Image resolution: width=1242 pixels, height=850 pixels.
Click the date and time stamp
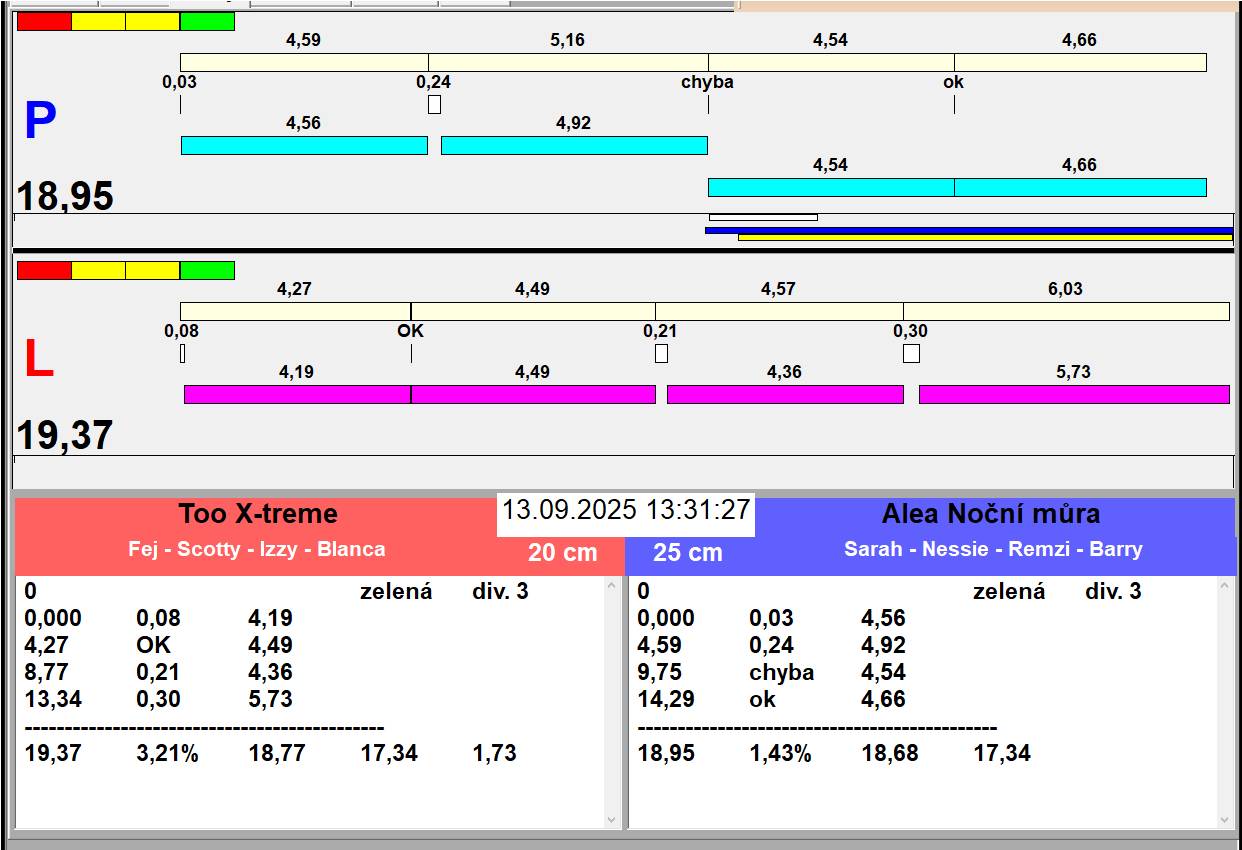[625, 510]
